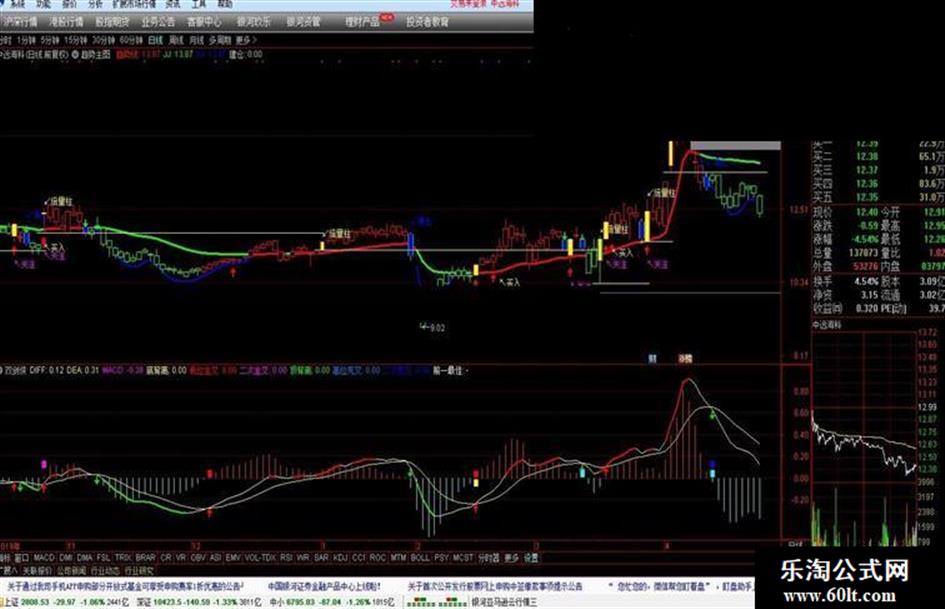Open 设置 in the indicator bar
The width and height of the screenshot is (945, 609).
click(x=531, y=558)
